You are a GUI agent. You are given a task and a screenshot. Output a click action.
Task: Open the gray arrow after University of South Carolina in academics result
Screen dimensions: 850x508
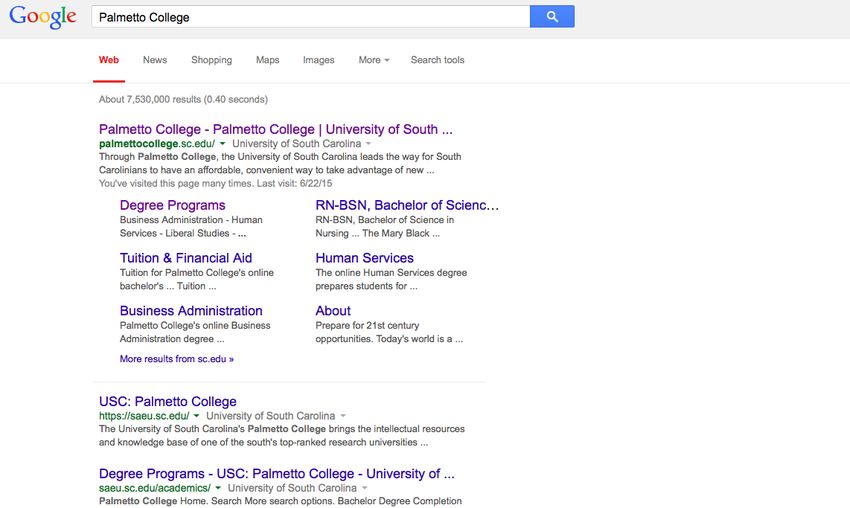[x=364, y=488]
